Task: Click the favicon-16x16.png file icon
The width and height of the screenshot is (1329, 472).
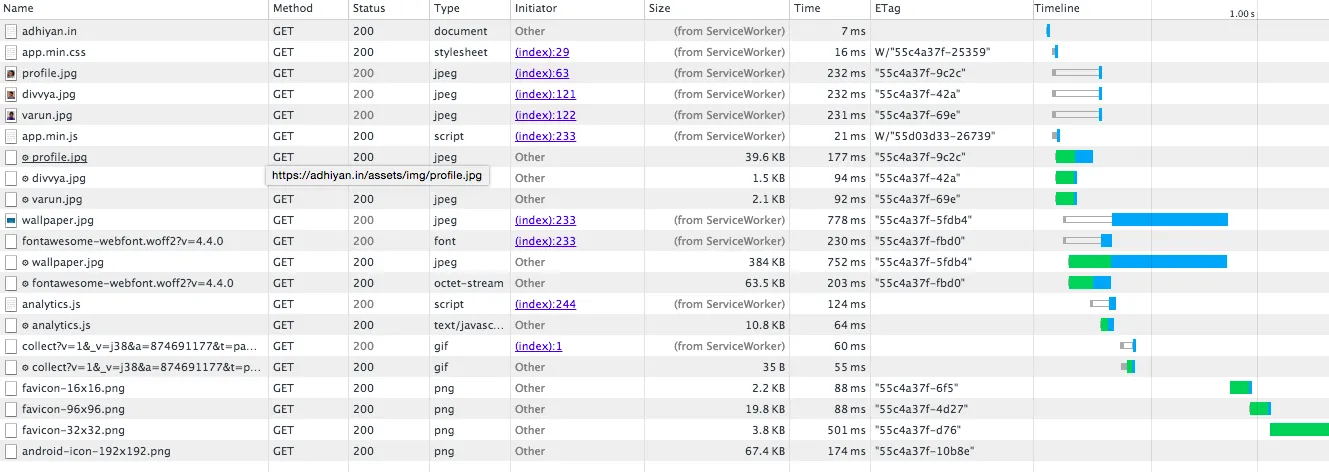Action: [11, 388]
